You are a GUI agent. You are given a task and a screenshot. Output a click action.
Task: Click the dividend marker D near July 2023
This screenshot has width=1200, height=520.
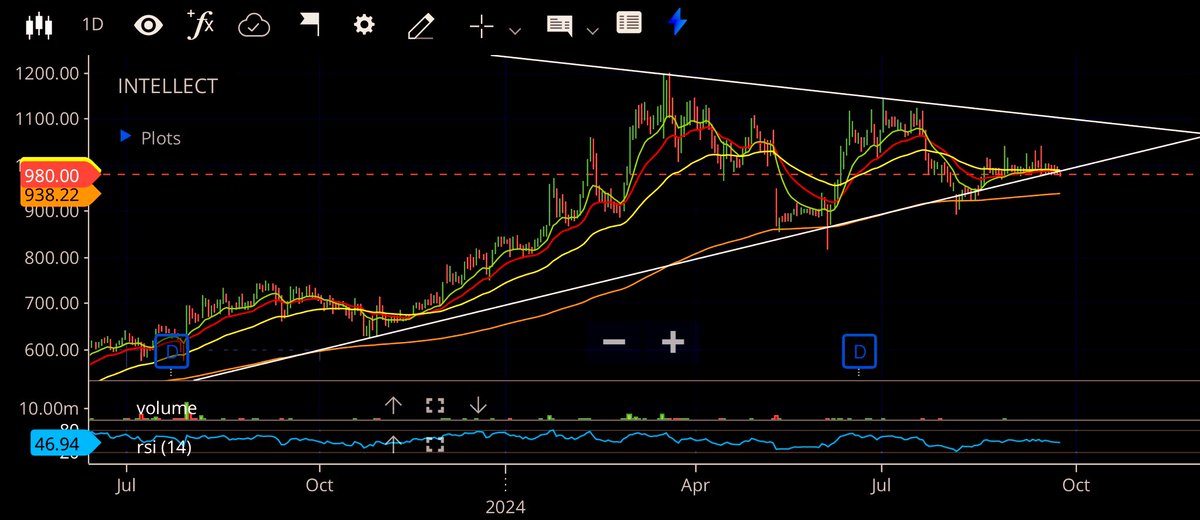coord(171,351)
